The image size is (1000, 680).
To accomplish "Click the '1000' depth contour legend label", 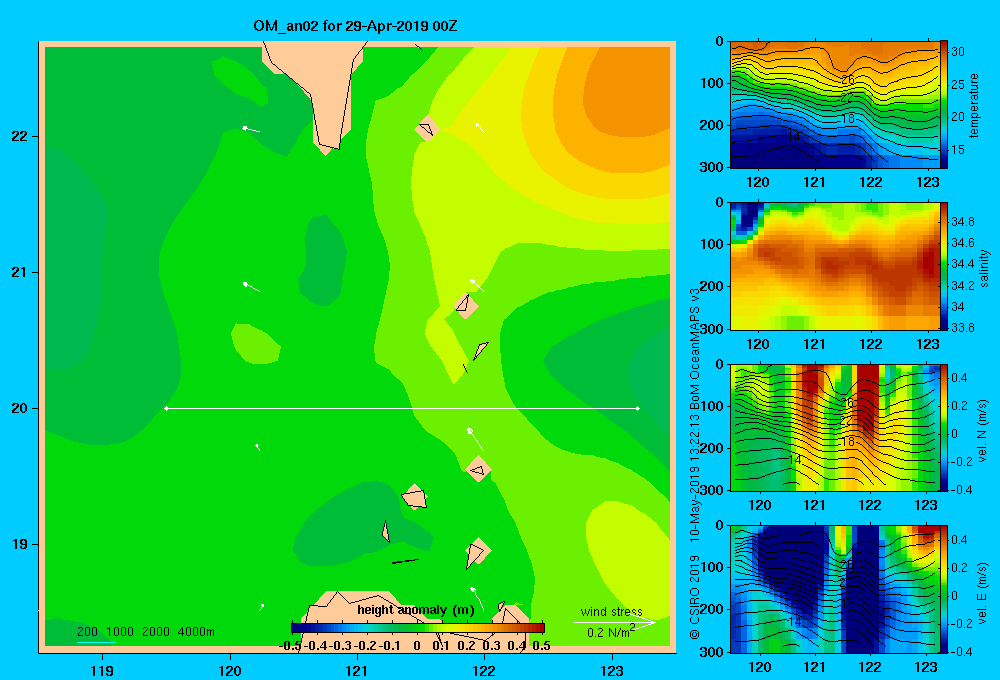I will [120, 632].
